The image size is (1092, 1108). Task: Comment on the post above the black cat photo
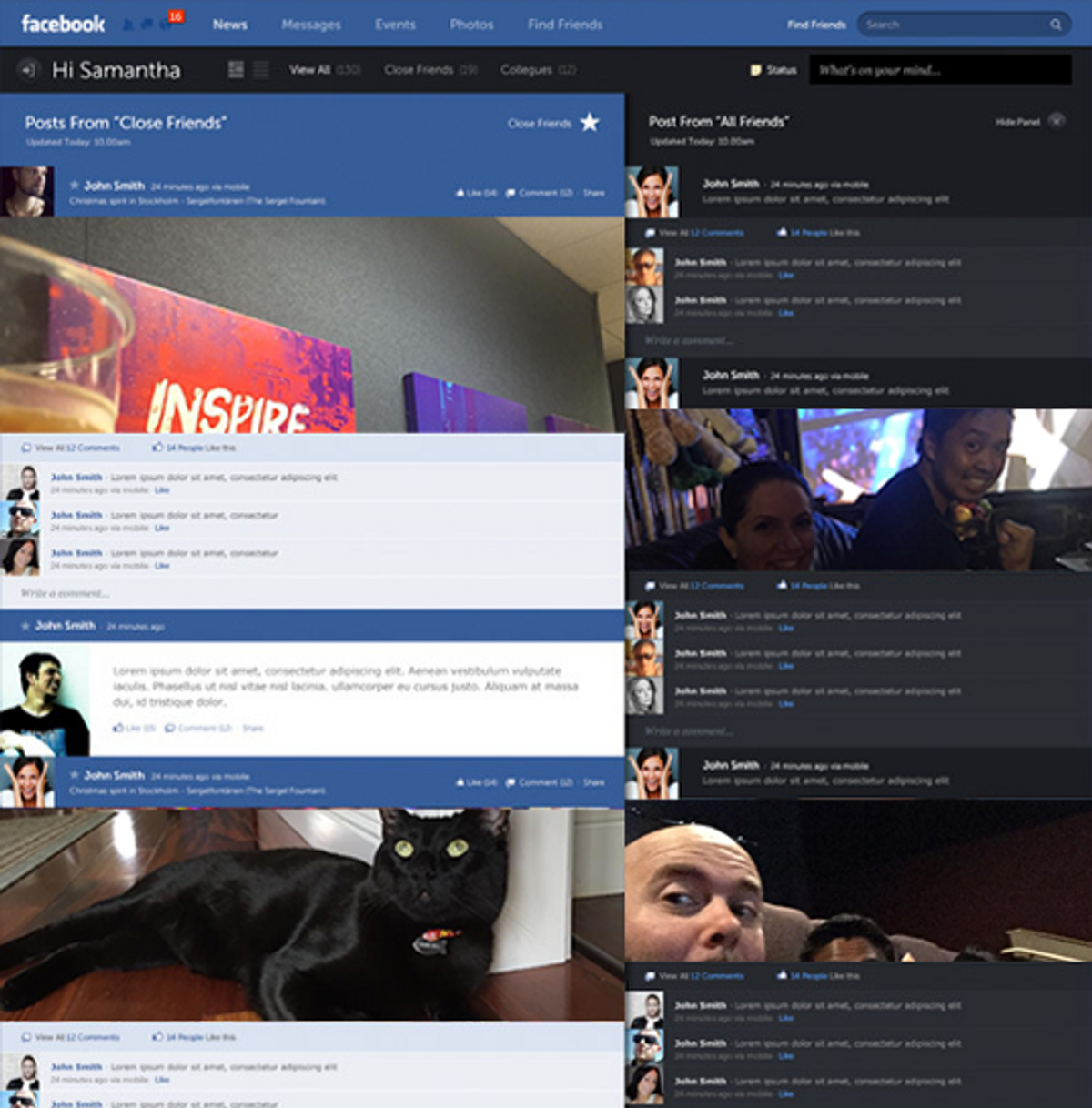(x=540, y=782)
